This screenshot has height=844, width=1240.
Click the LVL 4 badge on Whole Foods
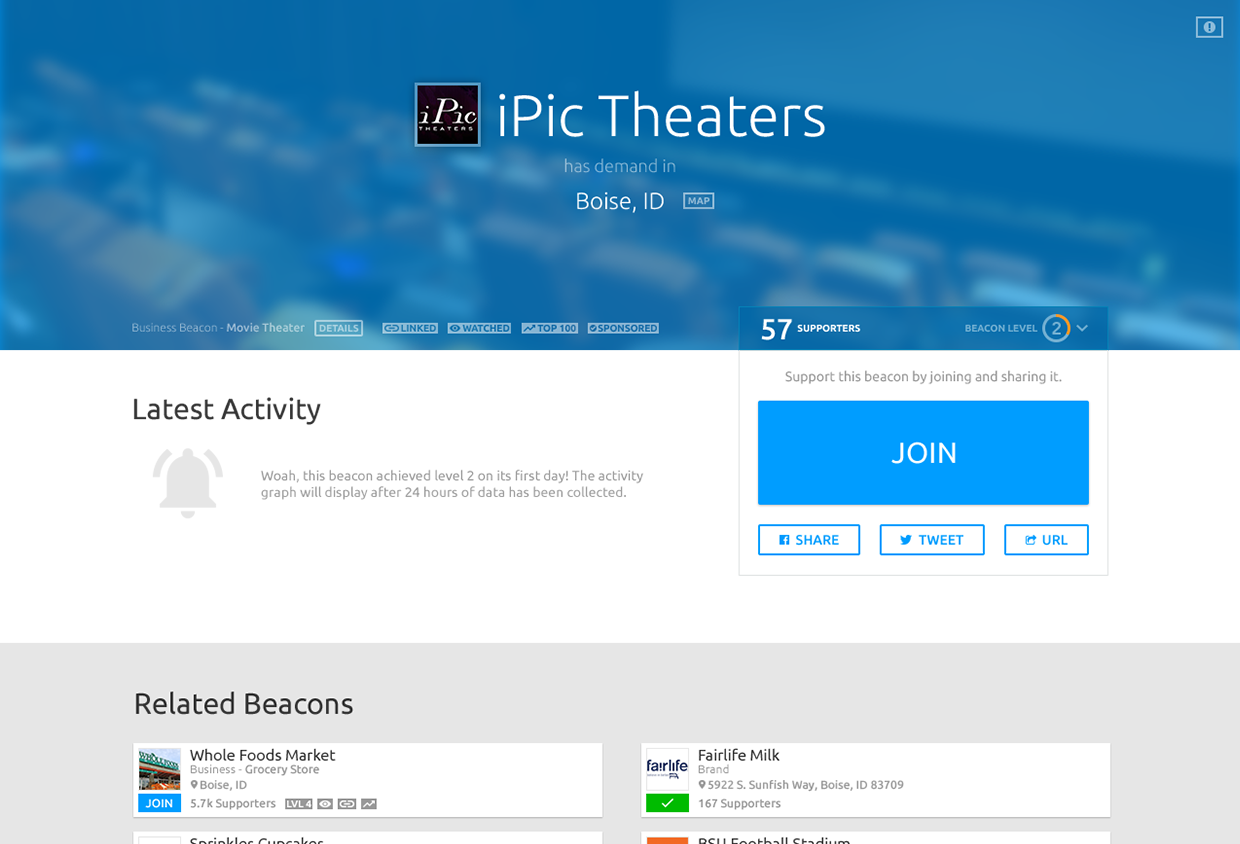[299, 804]
